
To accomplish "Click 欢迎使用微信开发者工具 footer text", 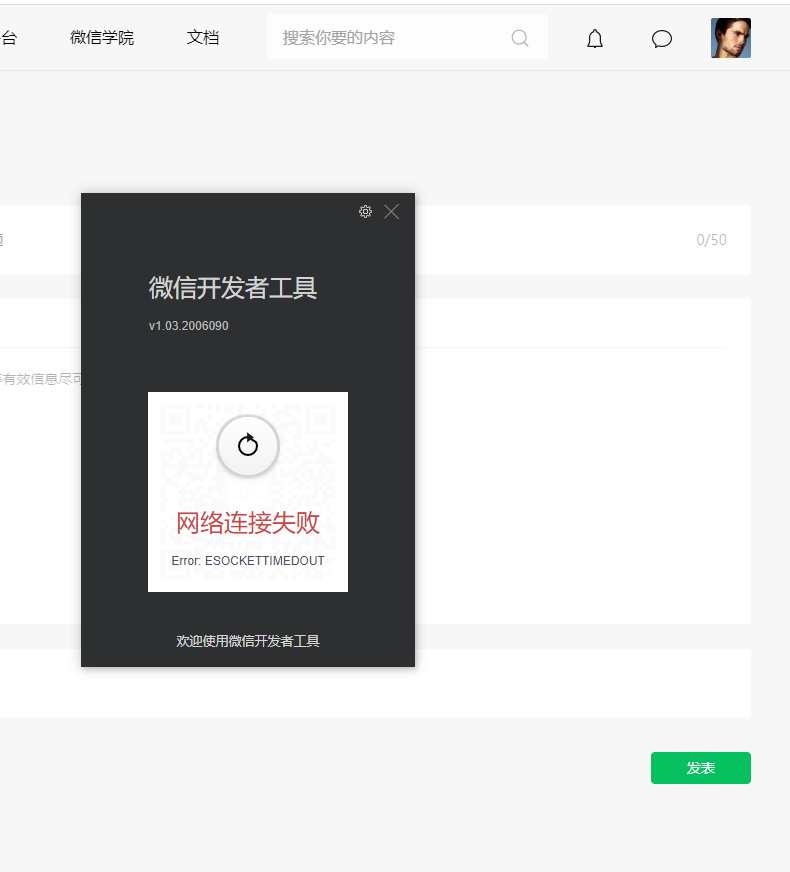I will point(248,641).
